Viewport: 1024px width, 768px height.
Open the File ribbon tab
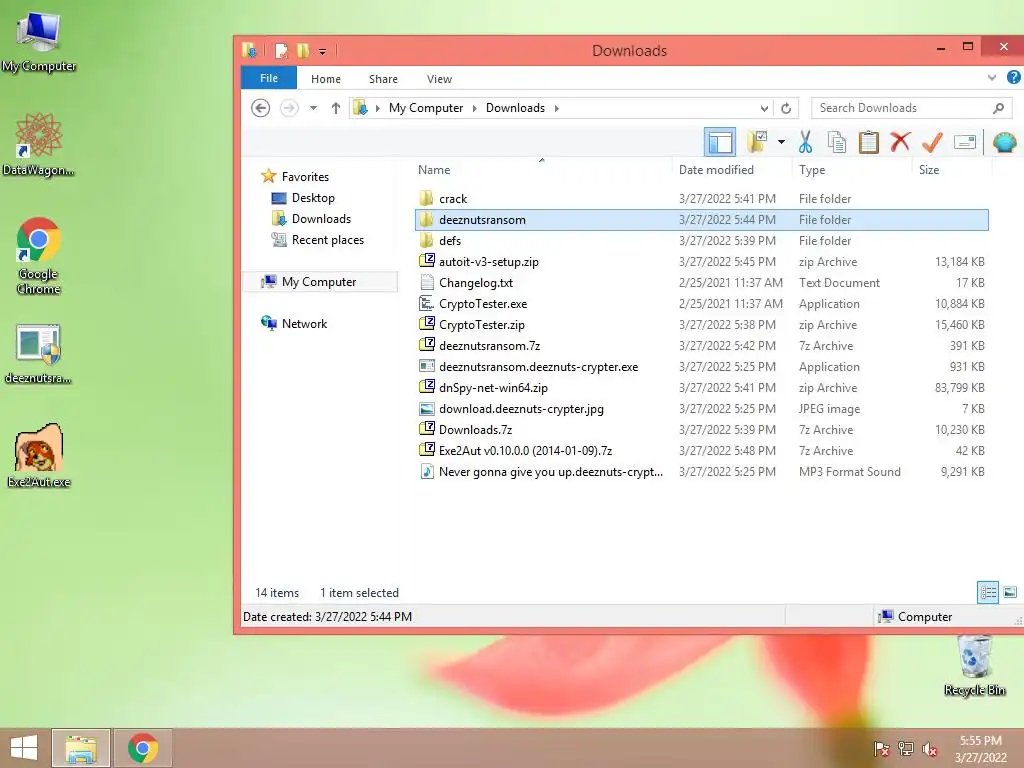click(269, 78)
